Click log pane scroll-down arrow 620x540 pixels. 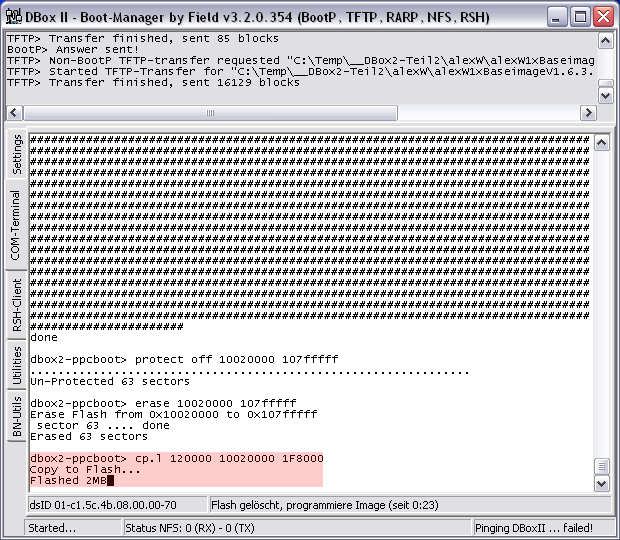click(x=605, y=96)
